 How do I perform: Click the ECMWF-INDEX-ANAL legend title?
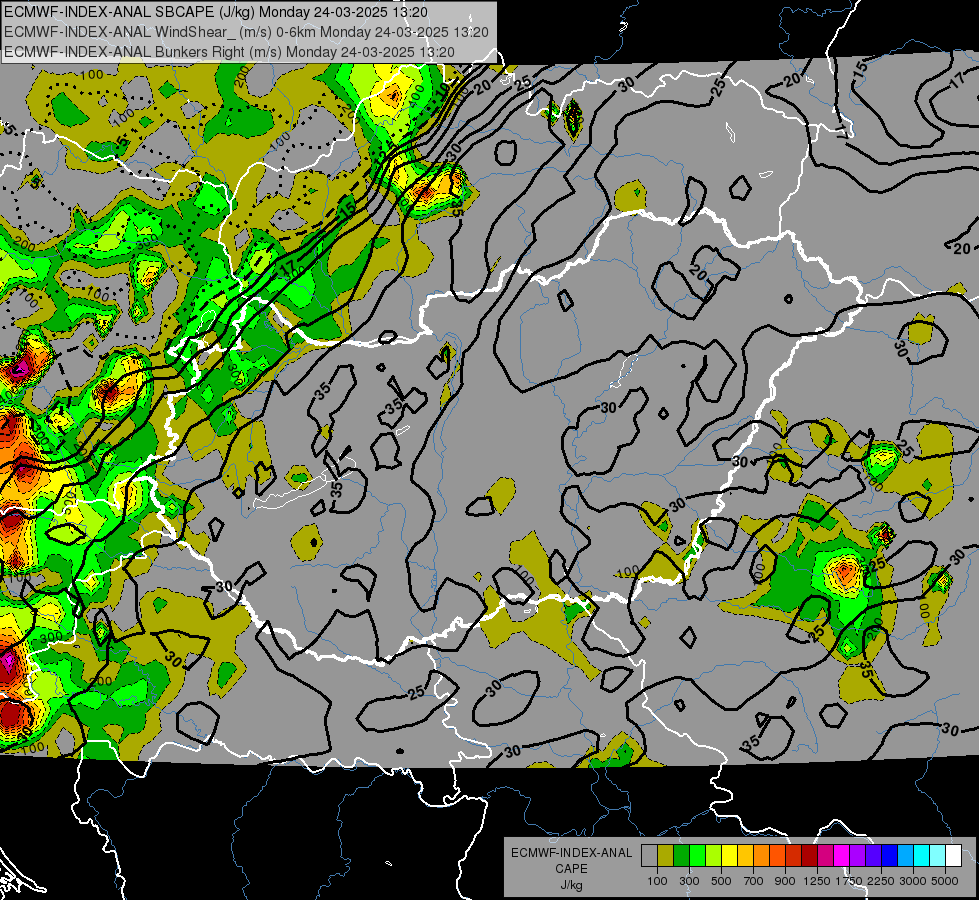pos(571,853)
